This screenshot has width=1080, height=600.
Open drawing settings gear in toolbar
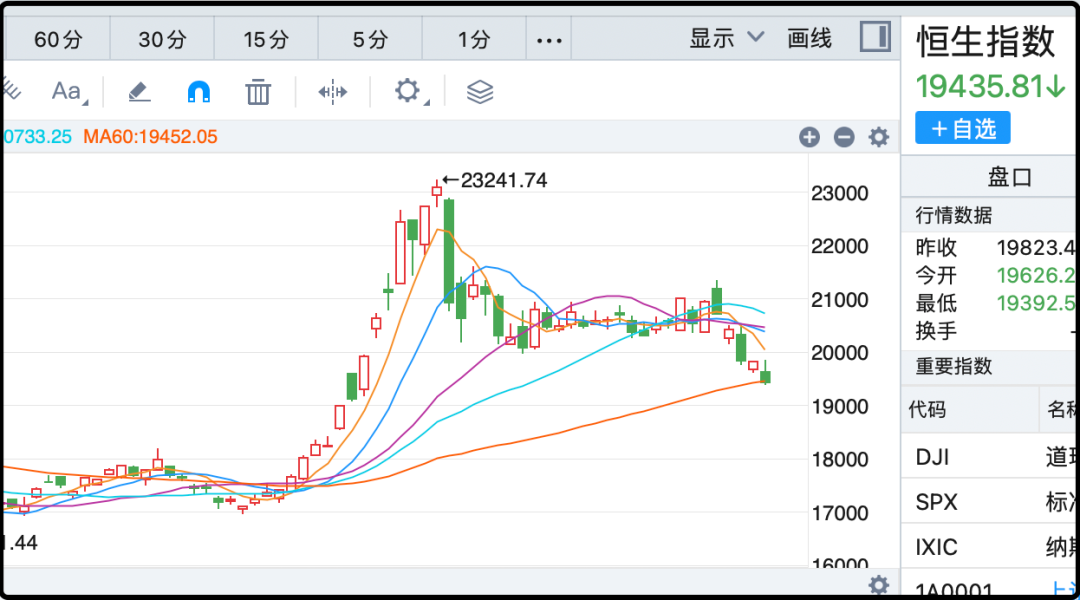(x=407, y=92)
